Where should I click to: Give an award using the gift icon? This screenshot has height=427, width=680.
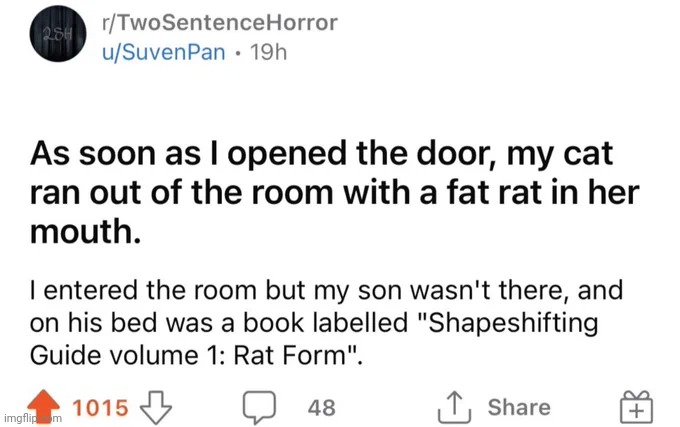click(636, 406)
